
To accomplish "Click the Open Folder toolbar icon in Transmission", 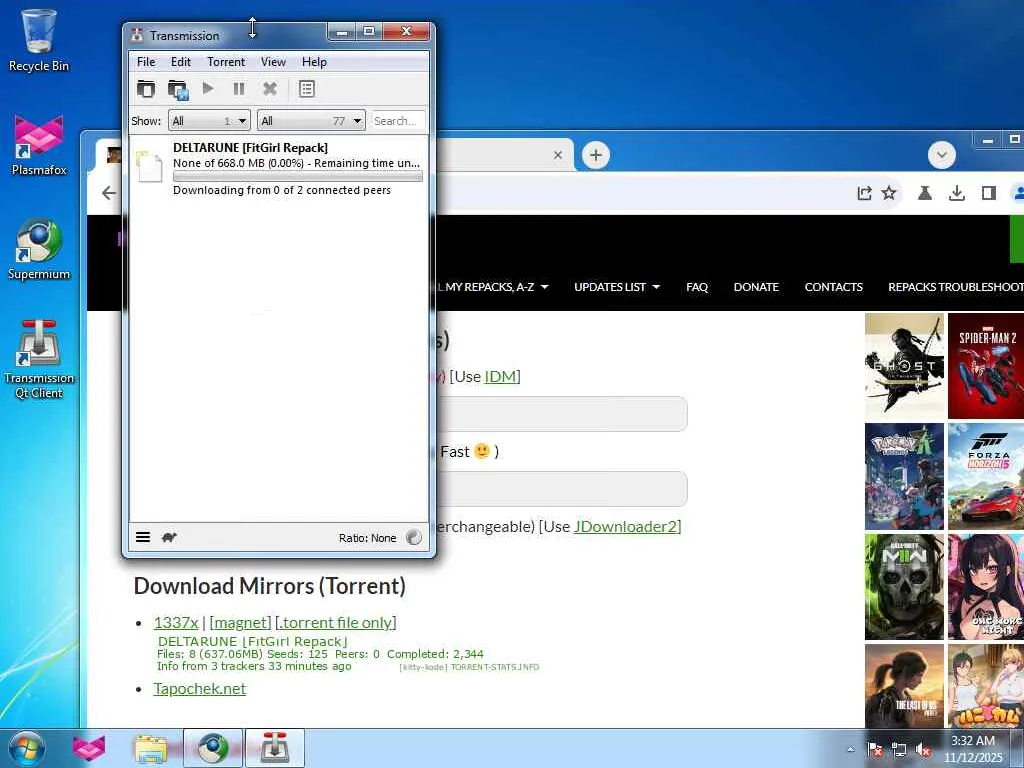I will (x=178, y=89).
